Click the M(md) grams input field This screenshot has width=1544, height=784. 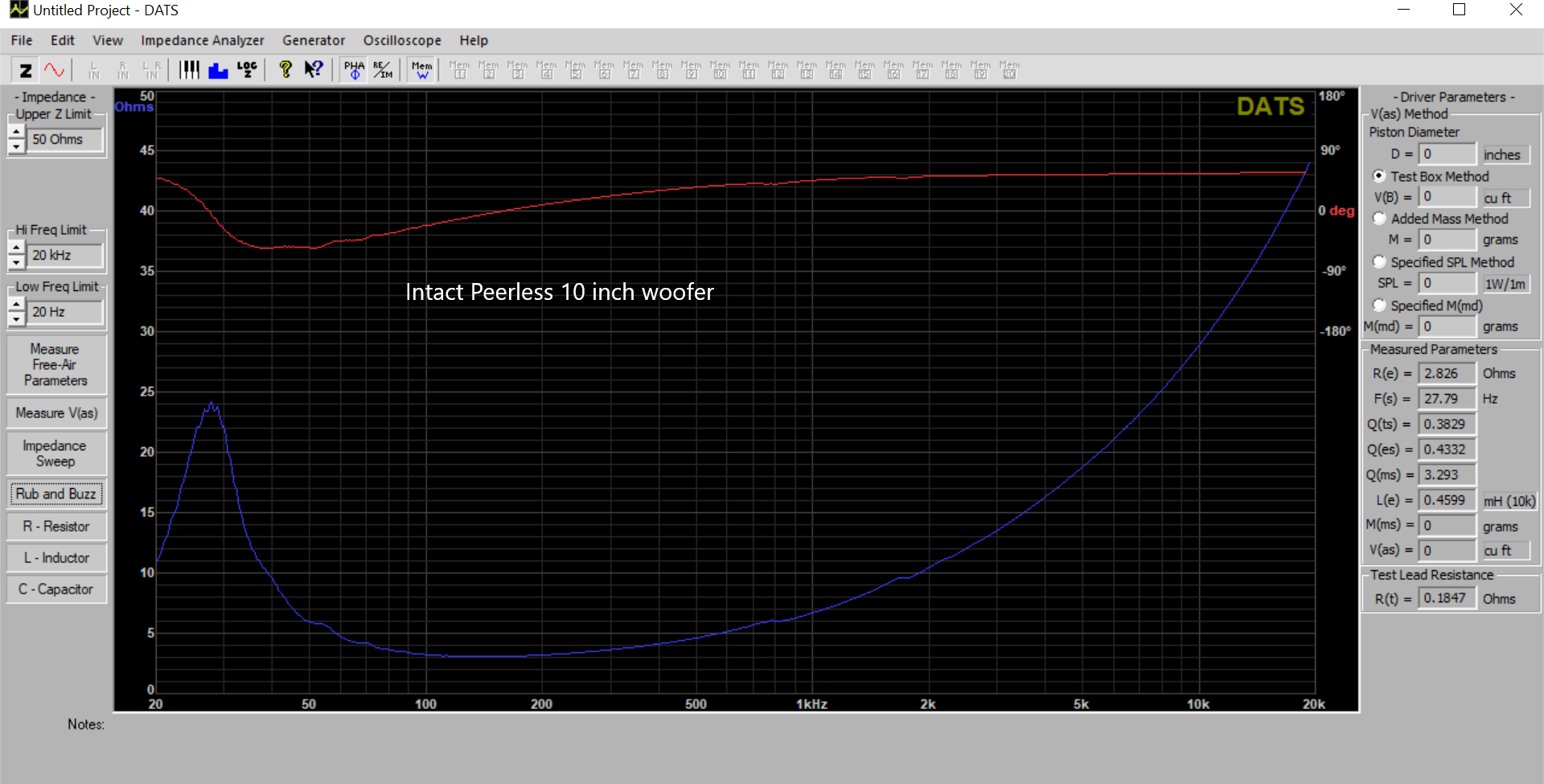tap(1447, 326)
